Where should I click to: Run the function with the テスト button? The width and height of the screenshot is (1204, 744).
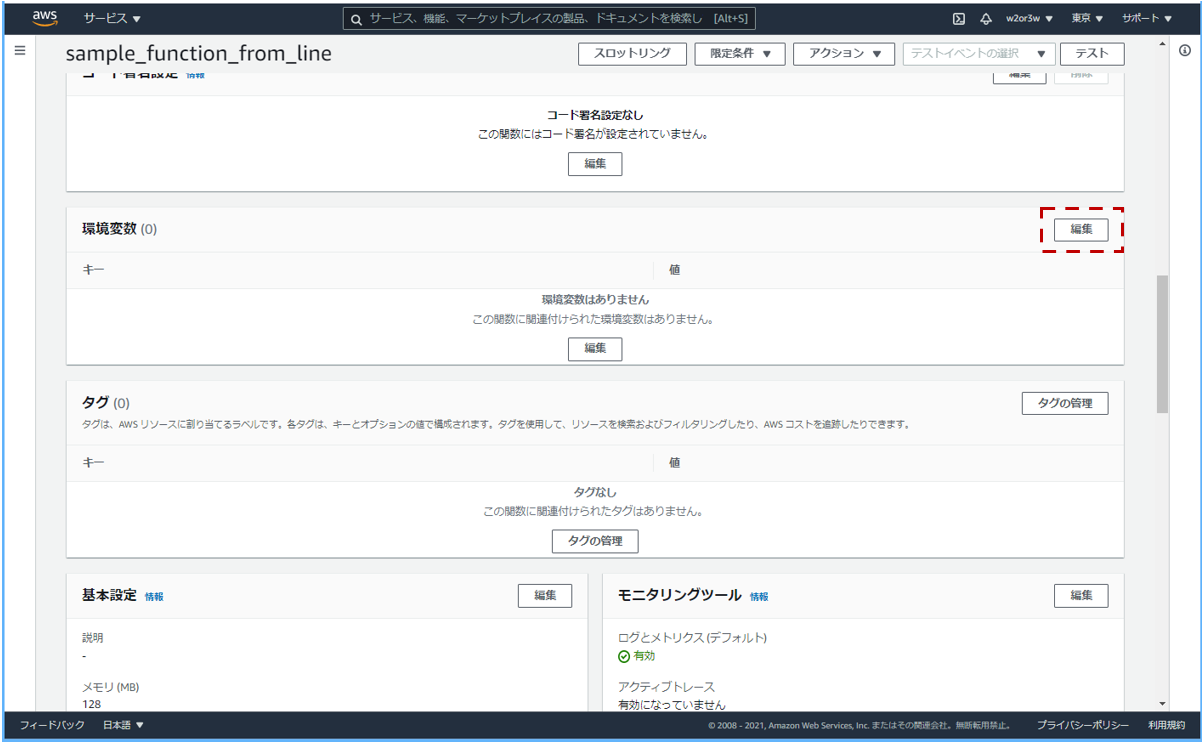point(1092,54)
